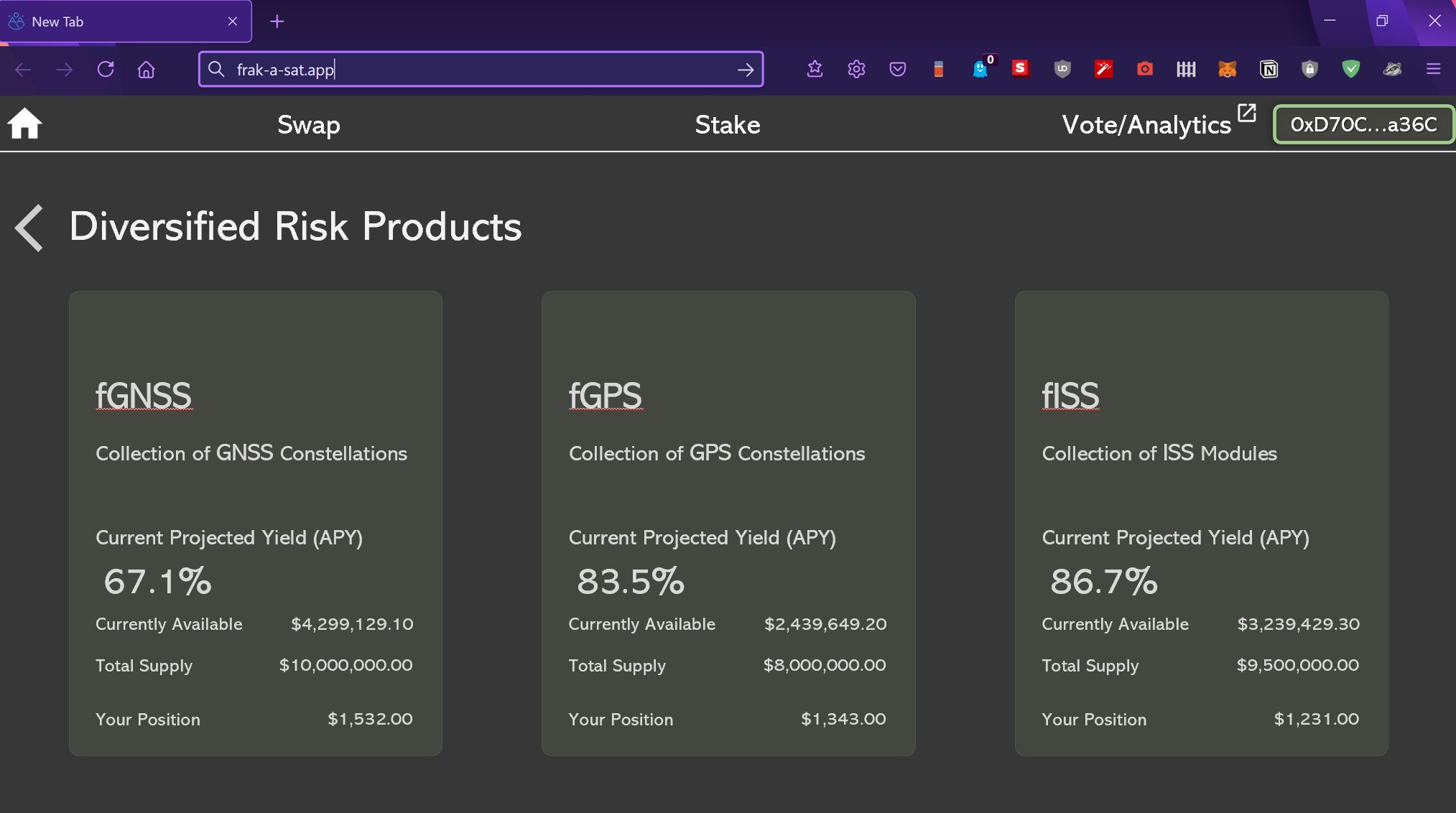Viewport: 1456px width, 813px height.
Task: Open the fGNSS product card title
Action: 144,396
